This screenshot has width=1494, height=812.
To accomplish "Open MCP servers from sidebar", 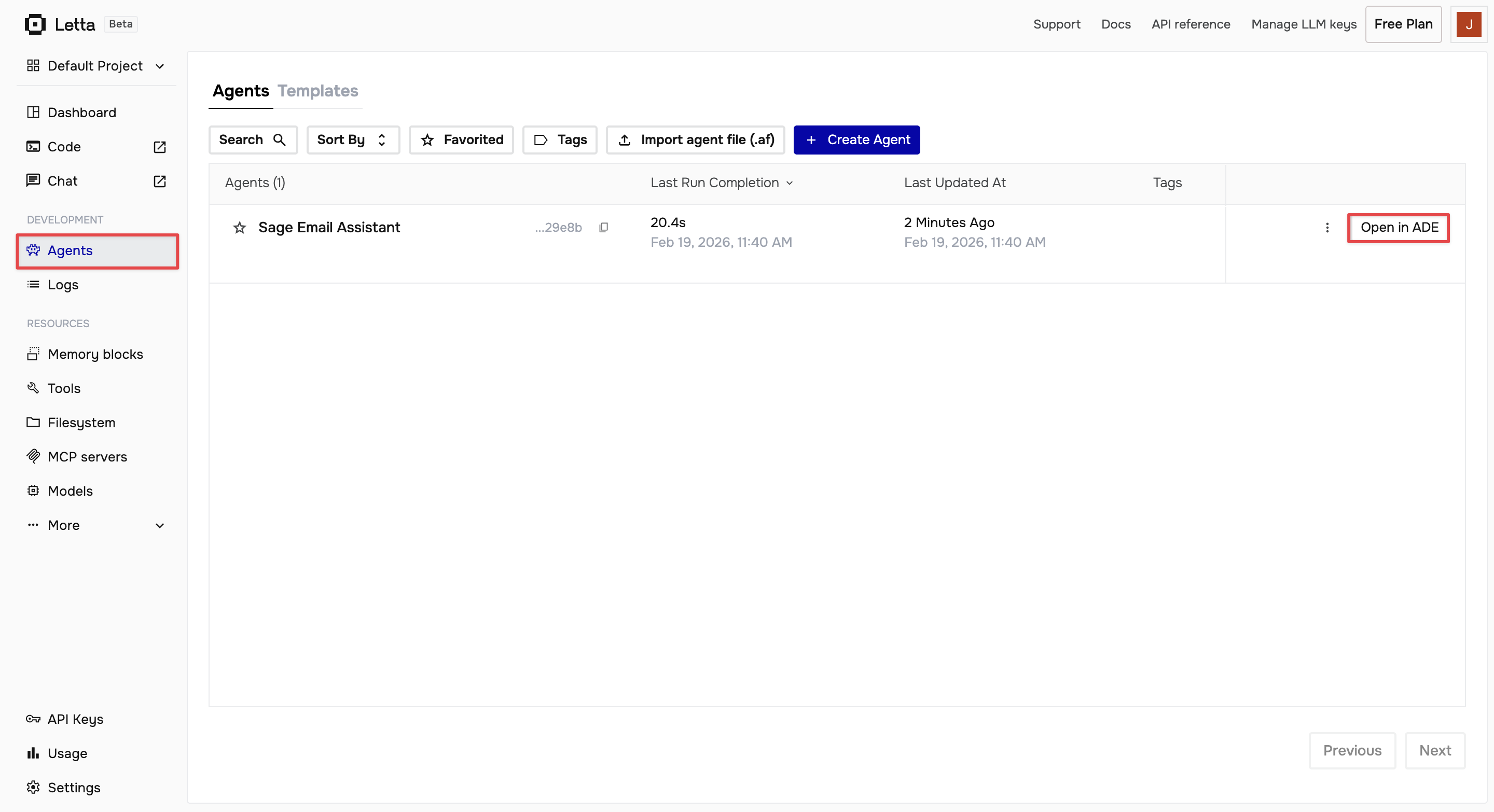I will (87, 457).
